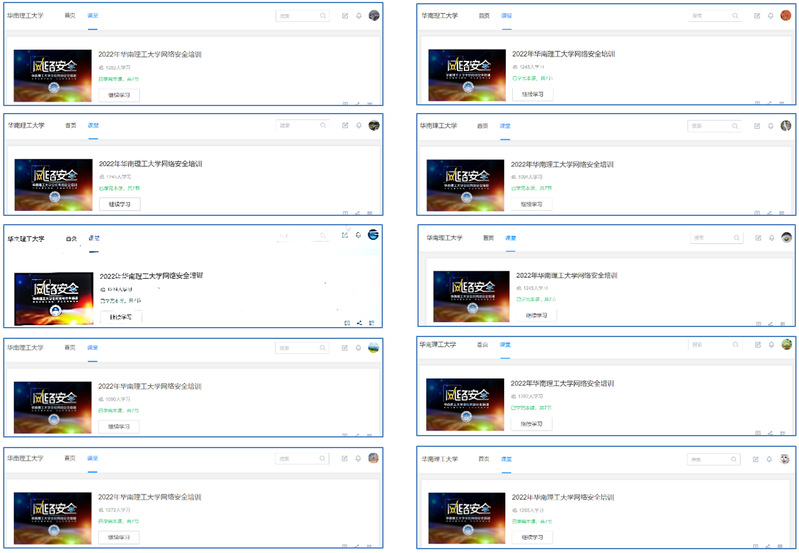Click 继续学习 in the bottom-left panel

coord(119,537)
